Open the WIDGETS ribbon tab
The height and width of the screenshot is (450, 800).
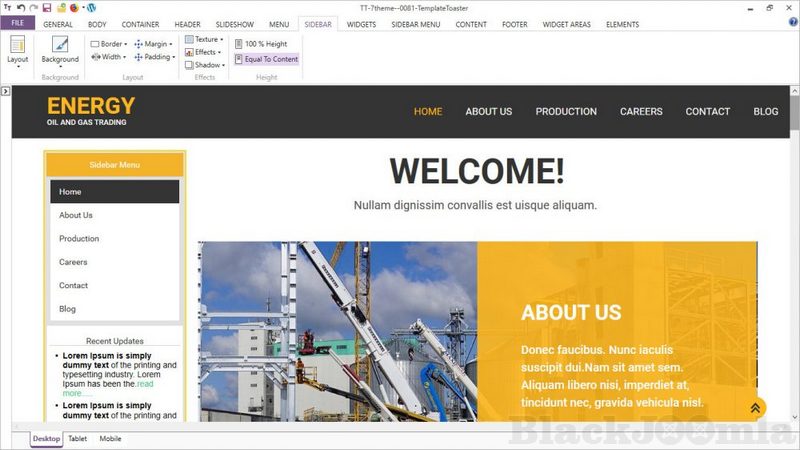[361, 24]
